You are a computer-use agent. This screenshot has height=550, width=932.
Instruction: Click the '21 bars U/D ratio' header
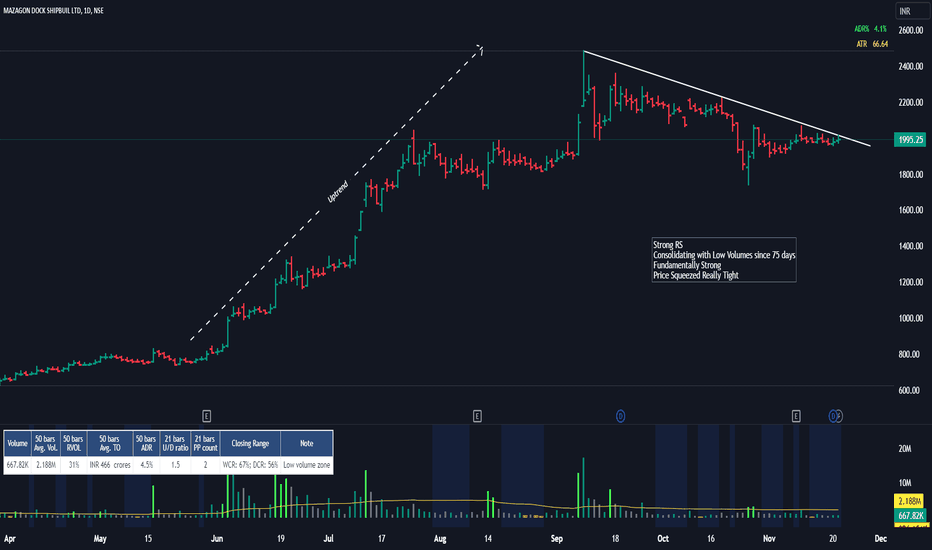175,444
